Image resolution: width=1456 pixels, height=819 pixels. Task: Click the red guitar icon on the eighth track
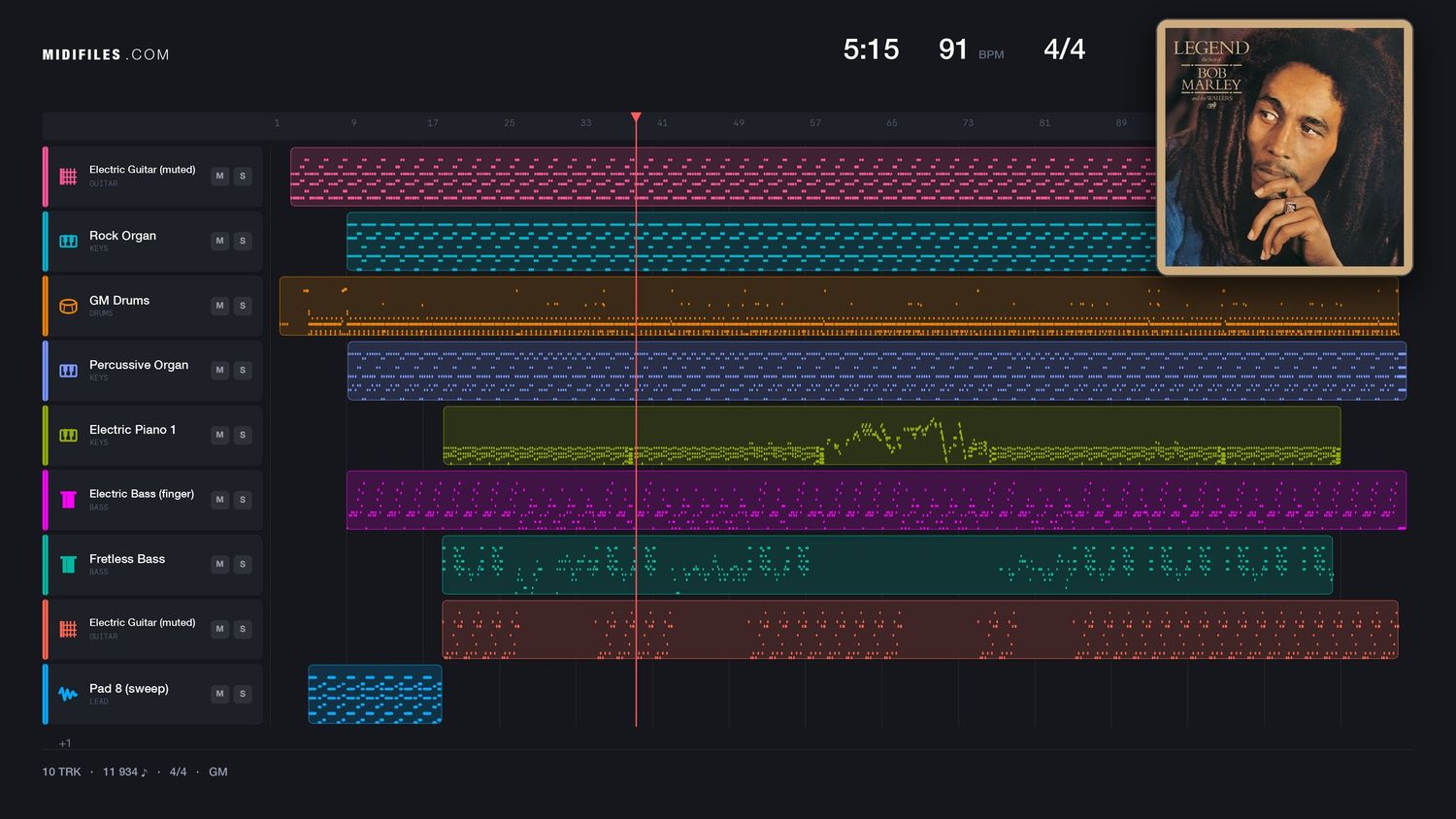(x=68, y=629)
